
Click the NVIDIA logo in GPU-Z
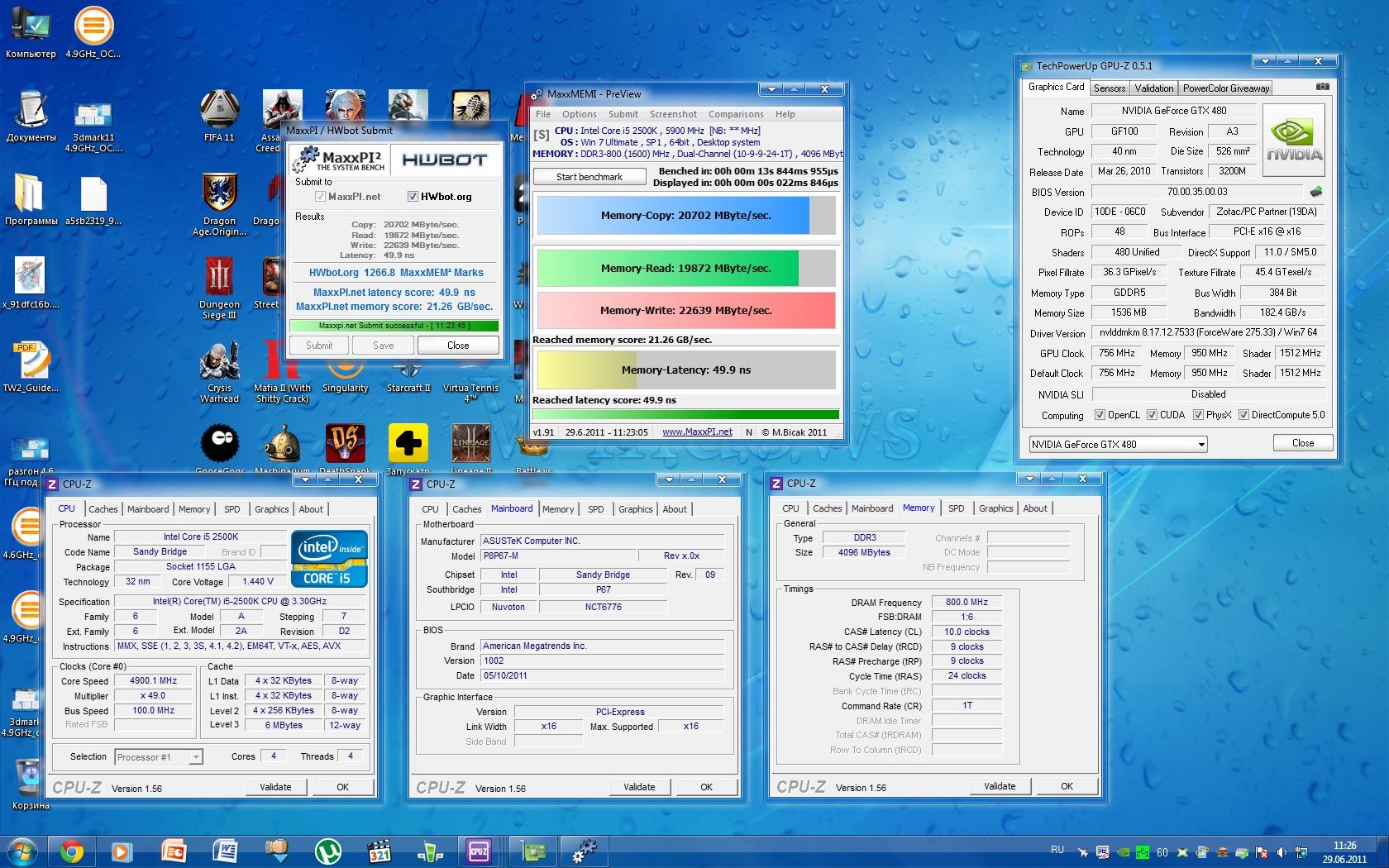(x=1294, y=141)
